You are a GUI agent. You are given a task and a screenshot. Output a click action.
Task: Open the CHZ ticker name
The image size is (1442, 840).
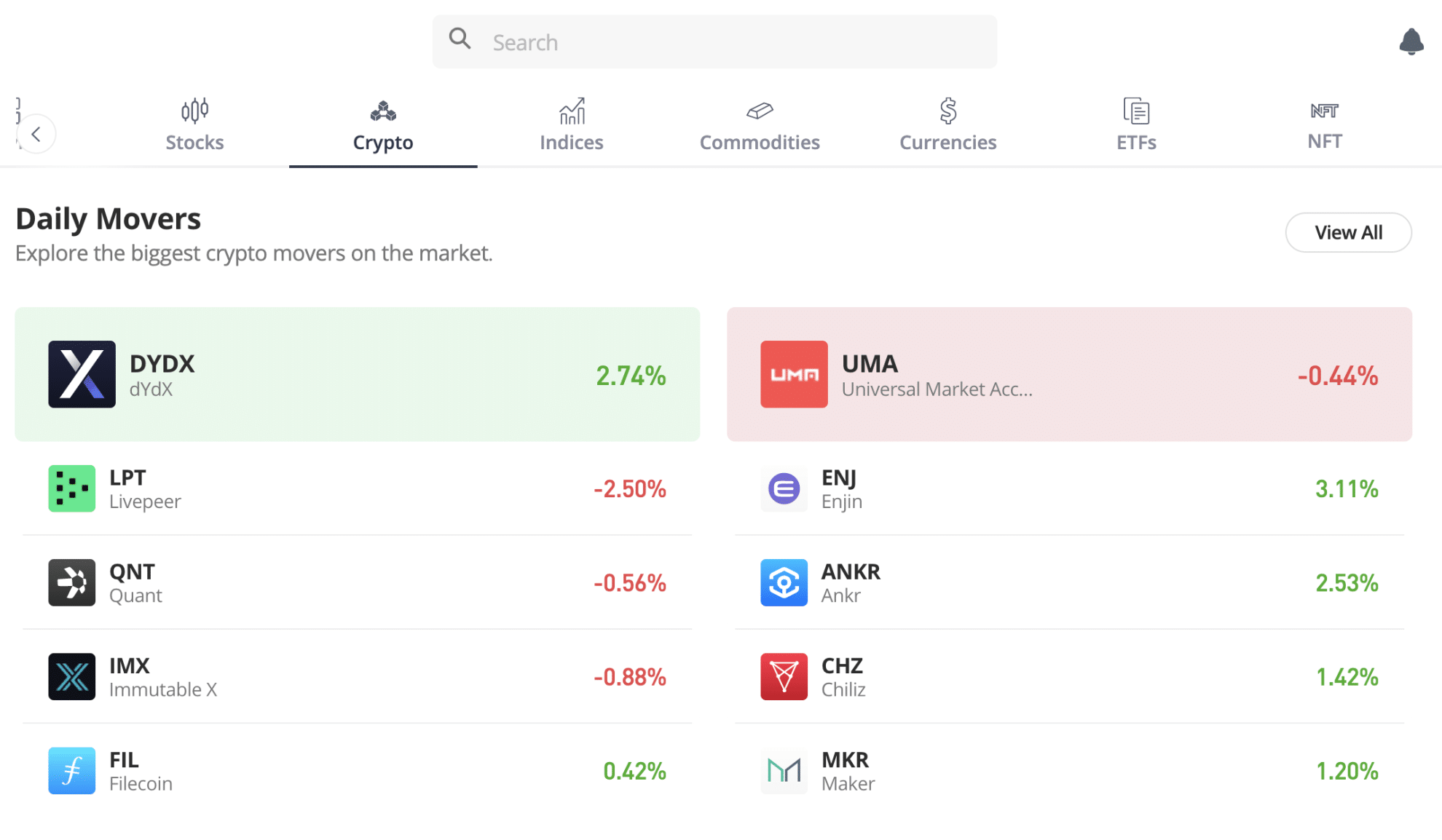coord(842,665)
